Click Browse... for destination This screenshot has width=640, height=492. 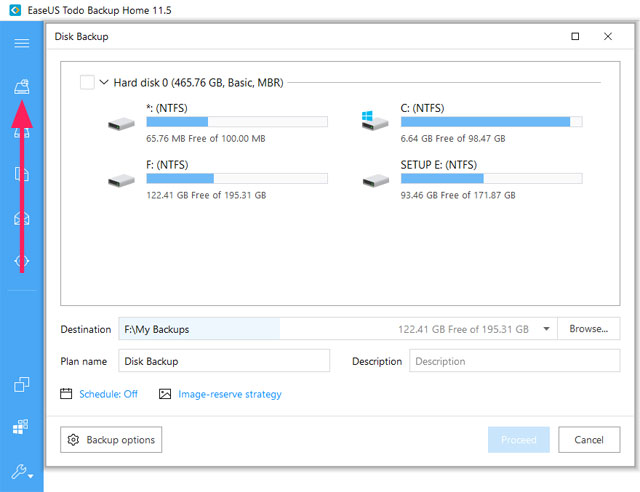pyautogui.click(x=589, y=329)
